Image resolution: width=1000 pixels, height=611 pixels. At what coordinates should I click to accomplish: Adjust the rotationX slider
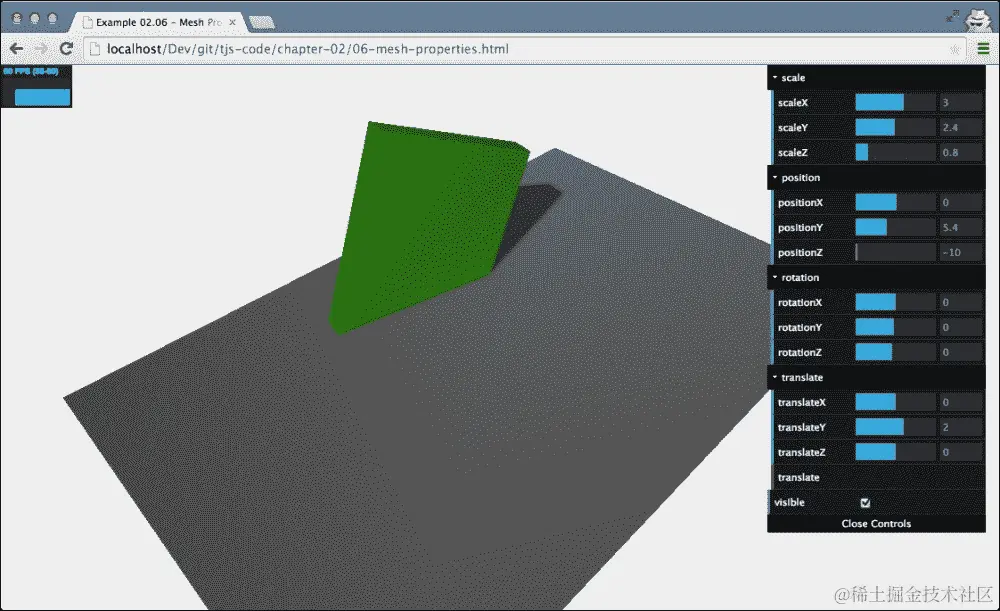click(895, 302)
